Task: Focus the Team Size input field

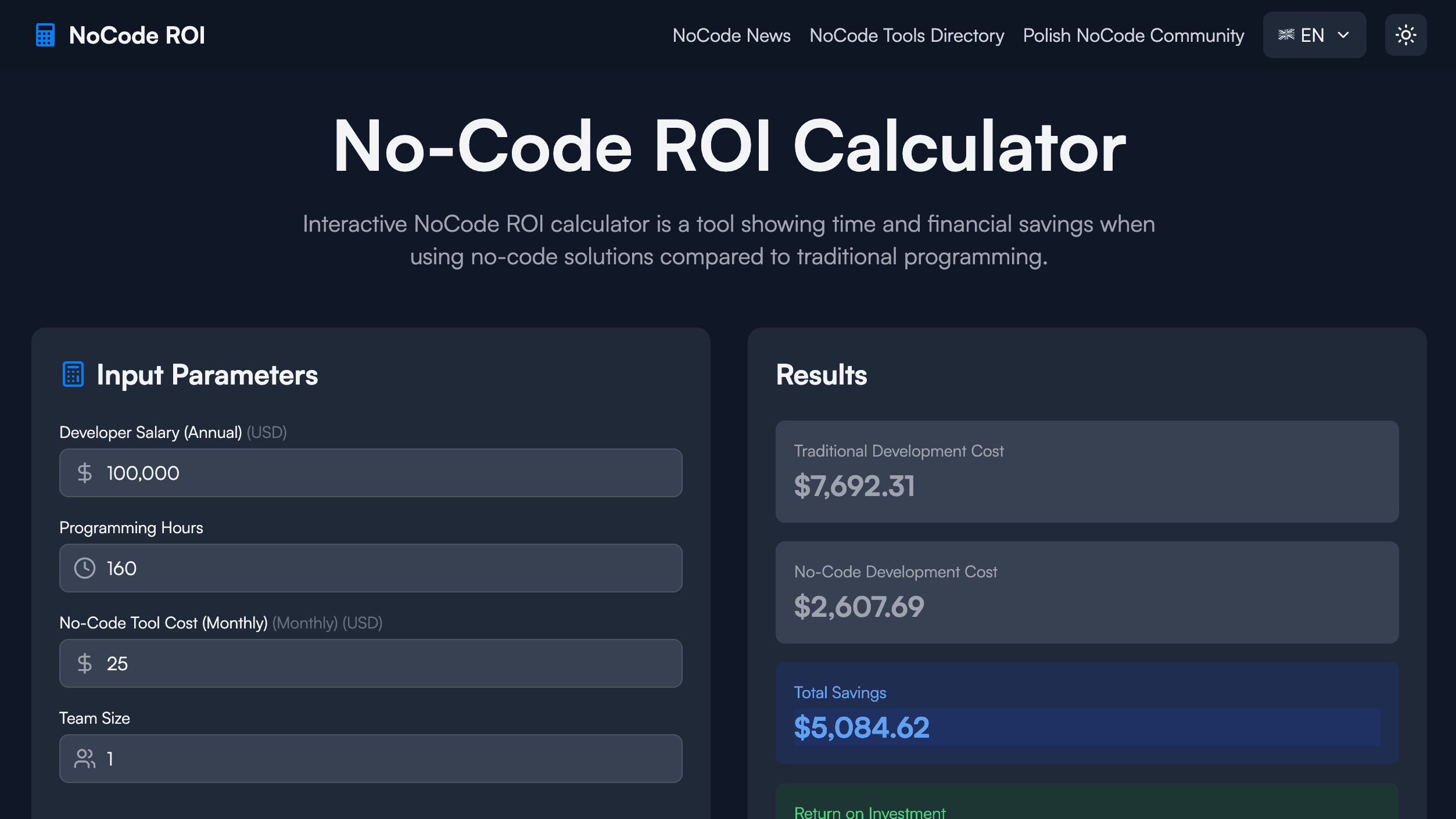Action: pyautogui.click(x=371, y=759)
